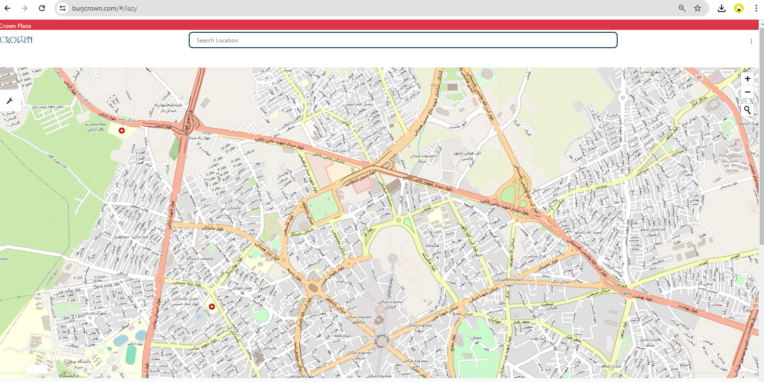This screenshot has height=382, width=764.
Task: Zoom out the map with minus
Action: (747, 92)
